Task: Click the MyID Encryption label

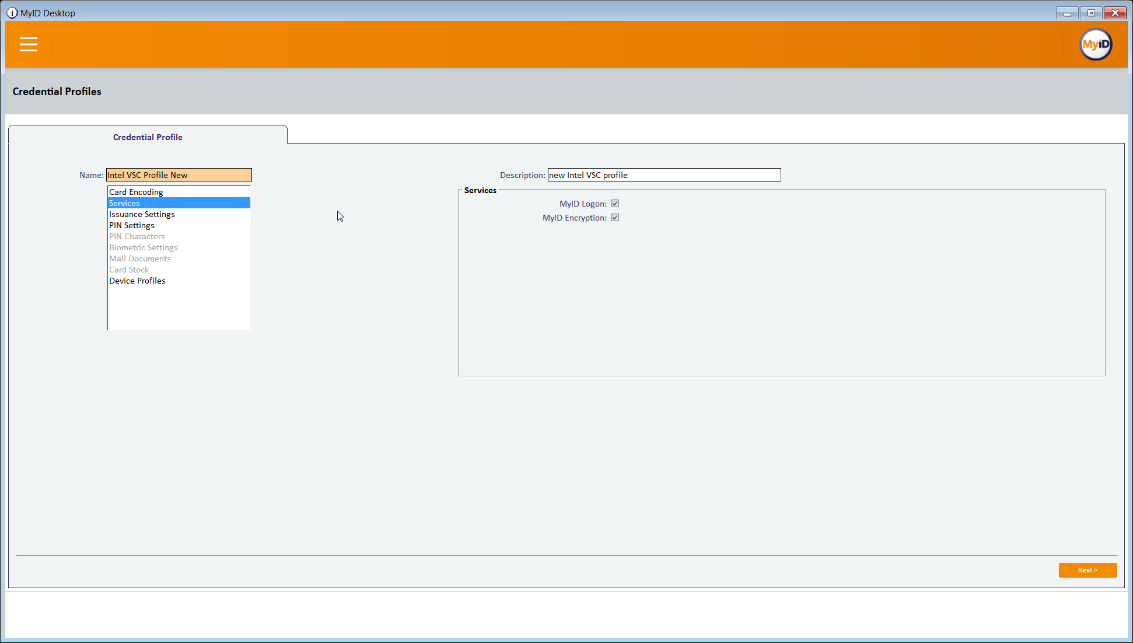Action: click(x=574, y=217)
